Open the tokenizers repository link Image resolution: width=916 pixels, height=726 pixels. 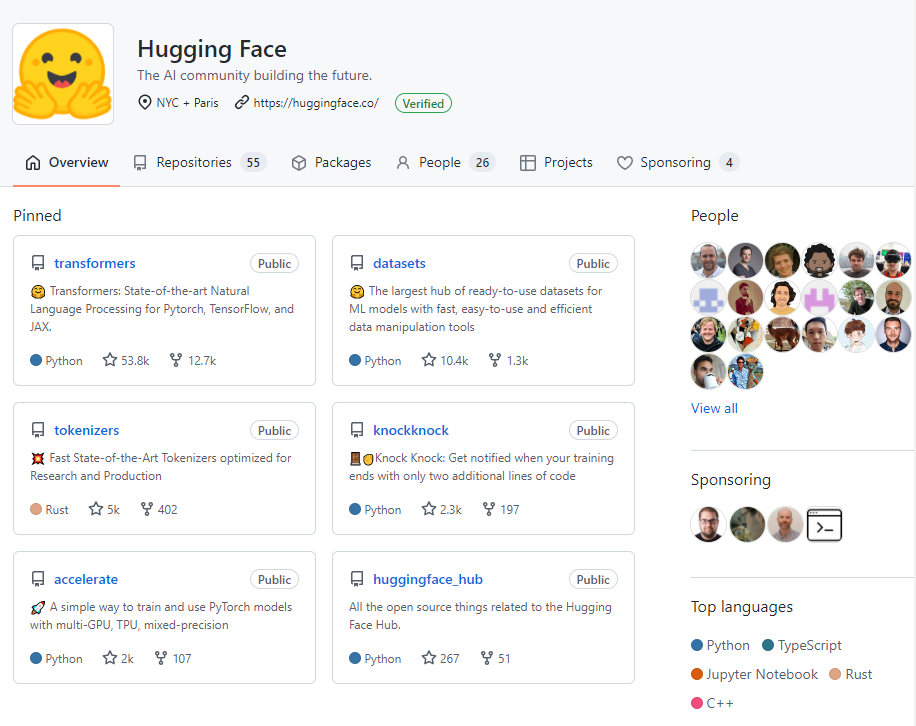click(86, 430)
